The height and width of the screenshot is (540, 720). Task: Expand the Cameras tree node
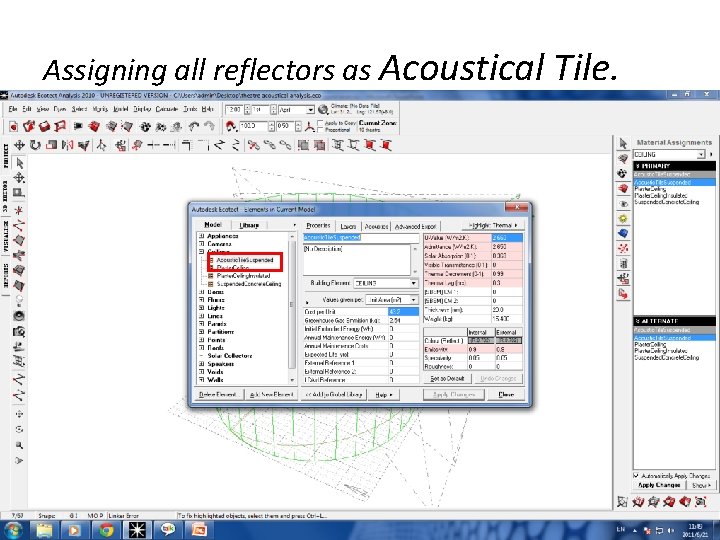click(201, 244)
